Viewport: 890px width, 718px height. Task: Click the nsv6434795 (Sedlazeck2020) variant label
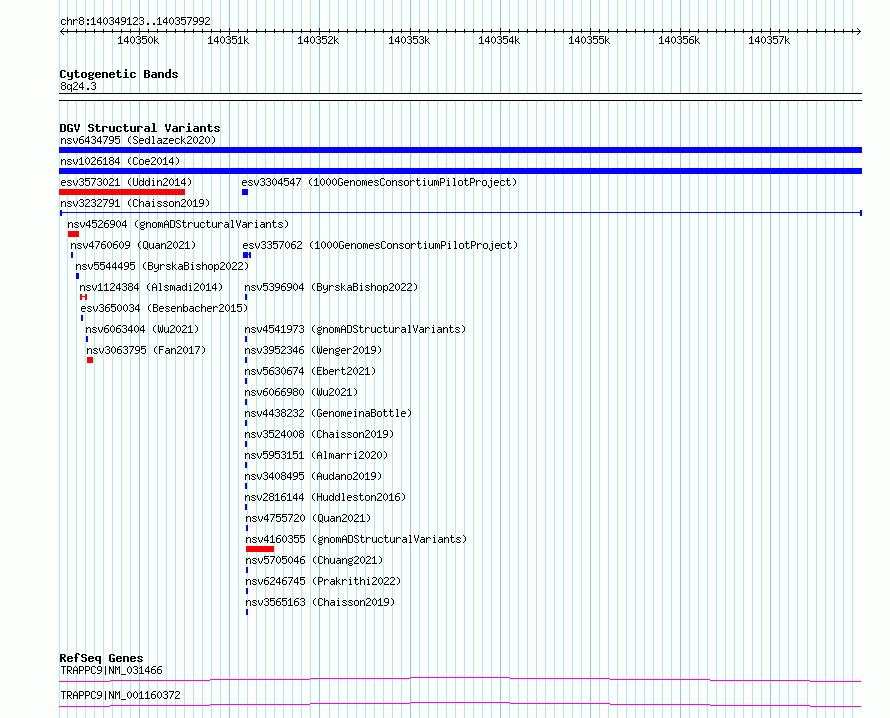pyautogui.click(x=138, y=140)
